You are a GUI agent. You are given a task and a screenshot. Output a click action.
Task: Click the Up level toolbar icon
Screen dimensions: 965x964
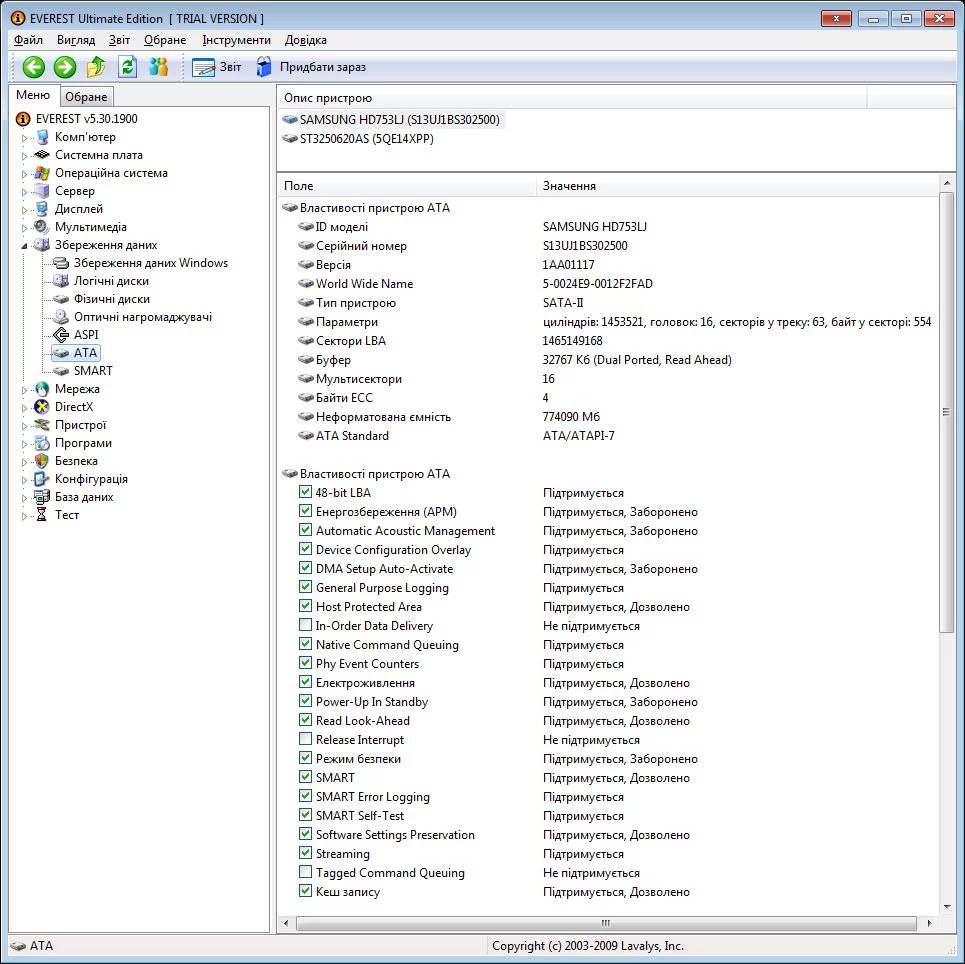pyautogui.click(x=96, y=67)
